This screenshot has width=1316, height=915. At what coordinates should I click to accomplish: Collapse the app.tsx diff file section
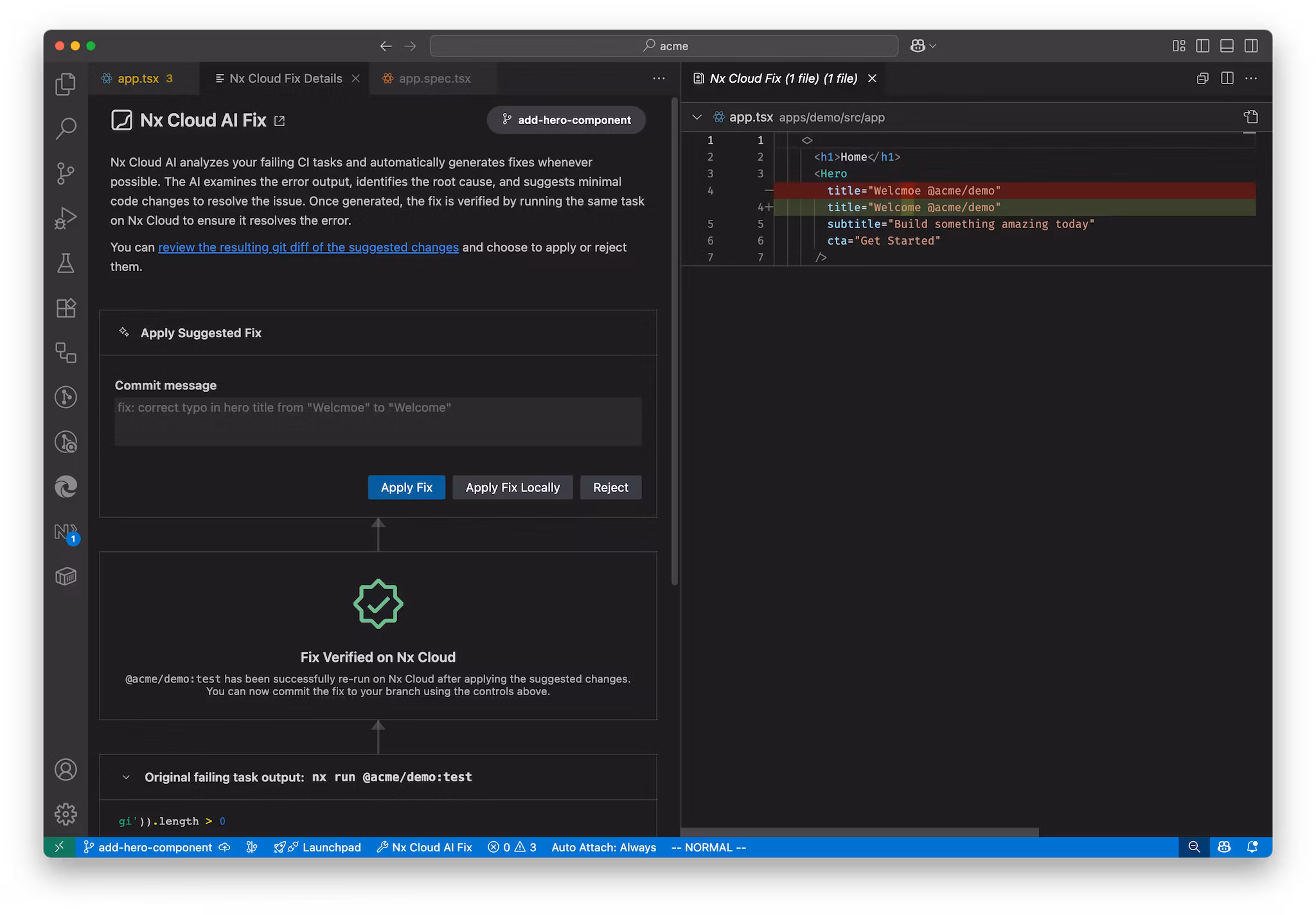pyautogui.click(x=697, y=117)
